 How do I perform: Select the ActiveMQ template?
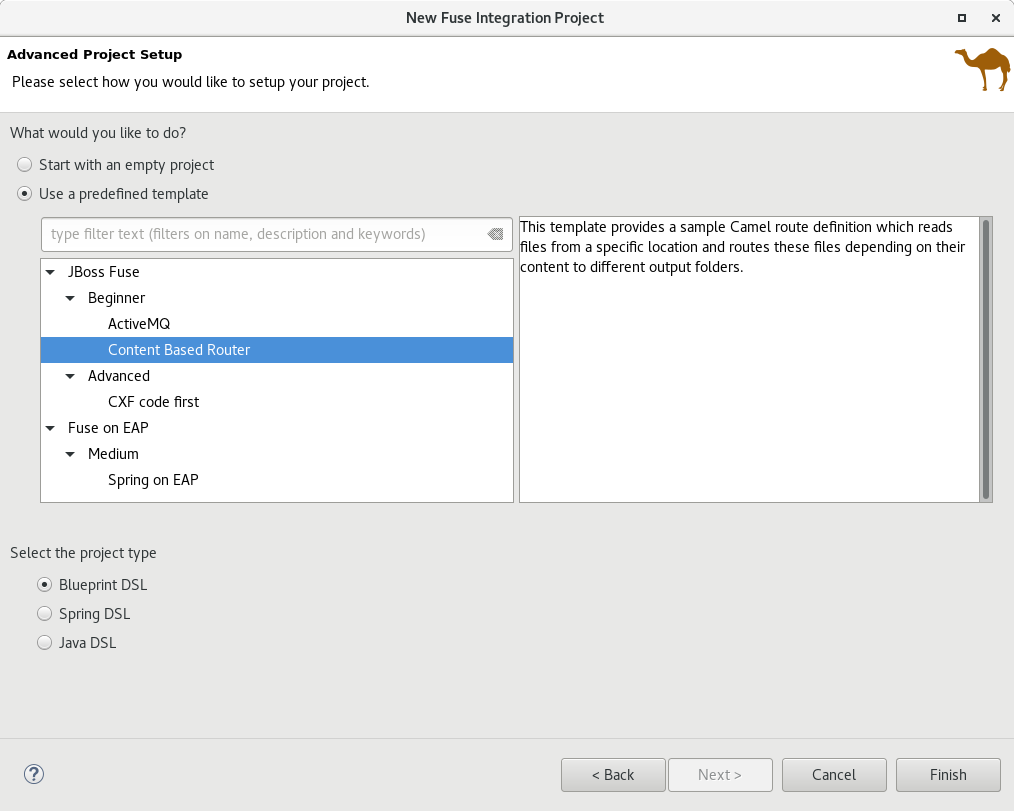[x=139, y=324]
